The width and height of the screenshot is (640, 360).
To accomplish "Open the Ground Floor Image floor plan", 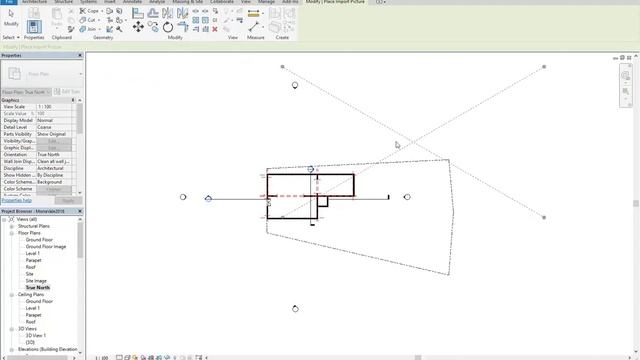I will 46,247.
